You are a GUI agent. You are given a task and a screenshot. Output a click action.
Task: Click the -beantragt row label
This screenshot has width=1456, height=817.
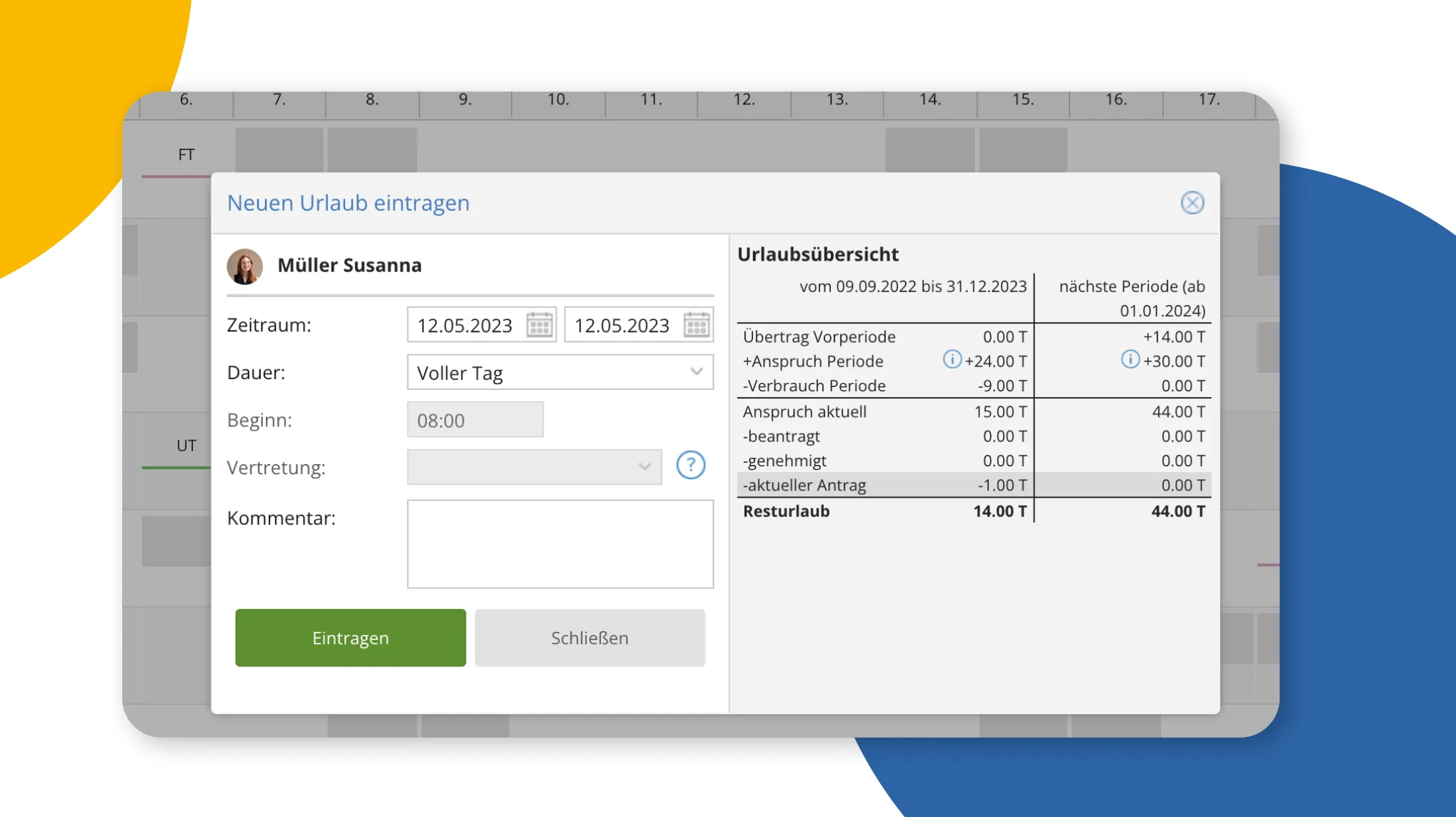point(782,436)
